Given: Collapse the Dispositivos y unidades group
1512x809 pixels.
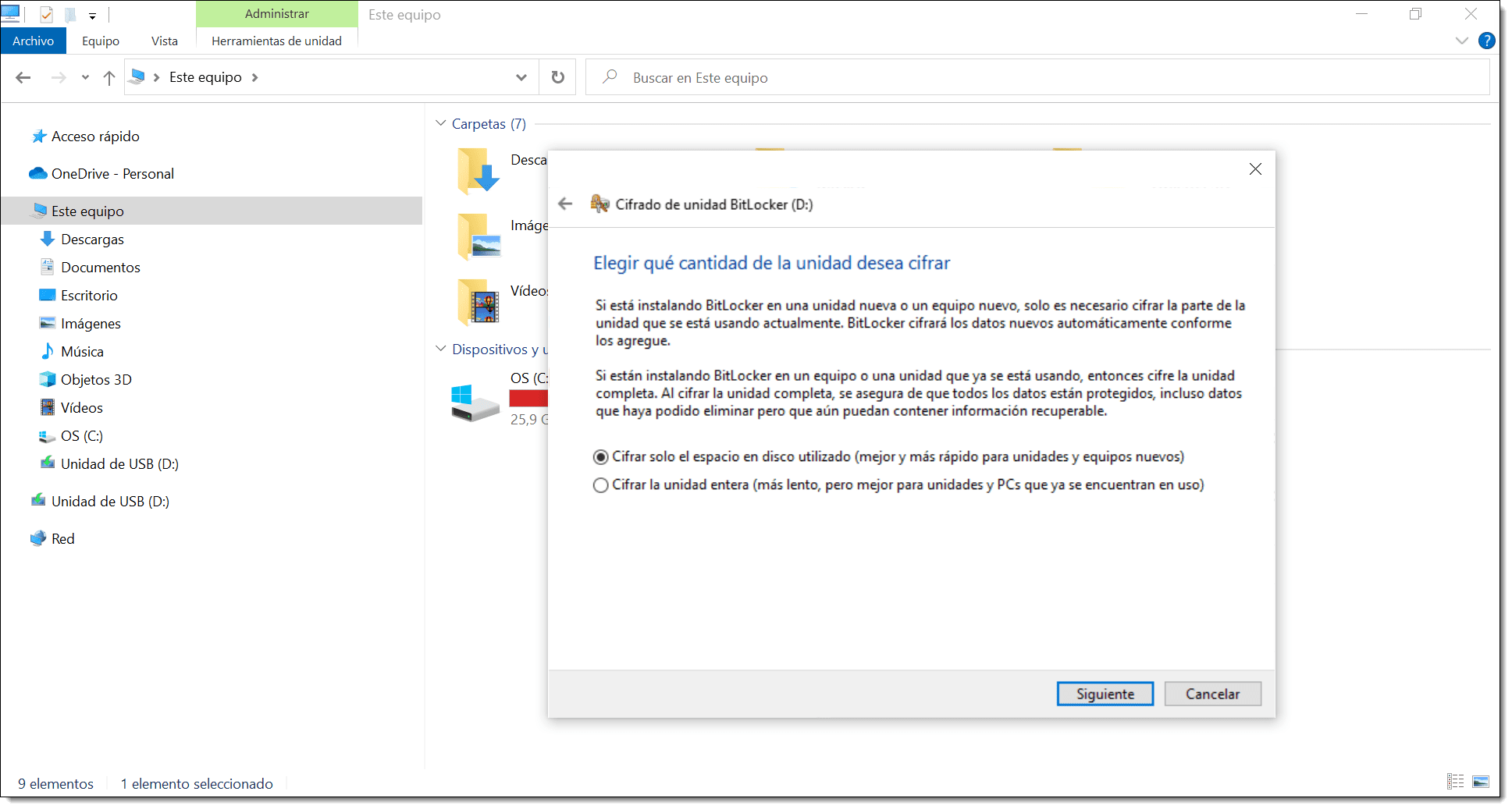Looking at the screenshot, I should point(441,349).
